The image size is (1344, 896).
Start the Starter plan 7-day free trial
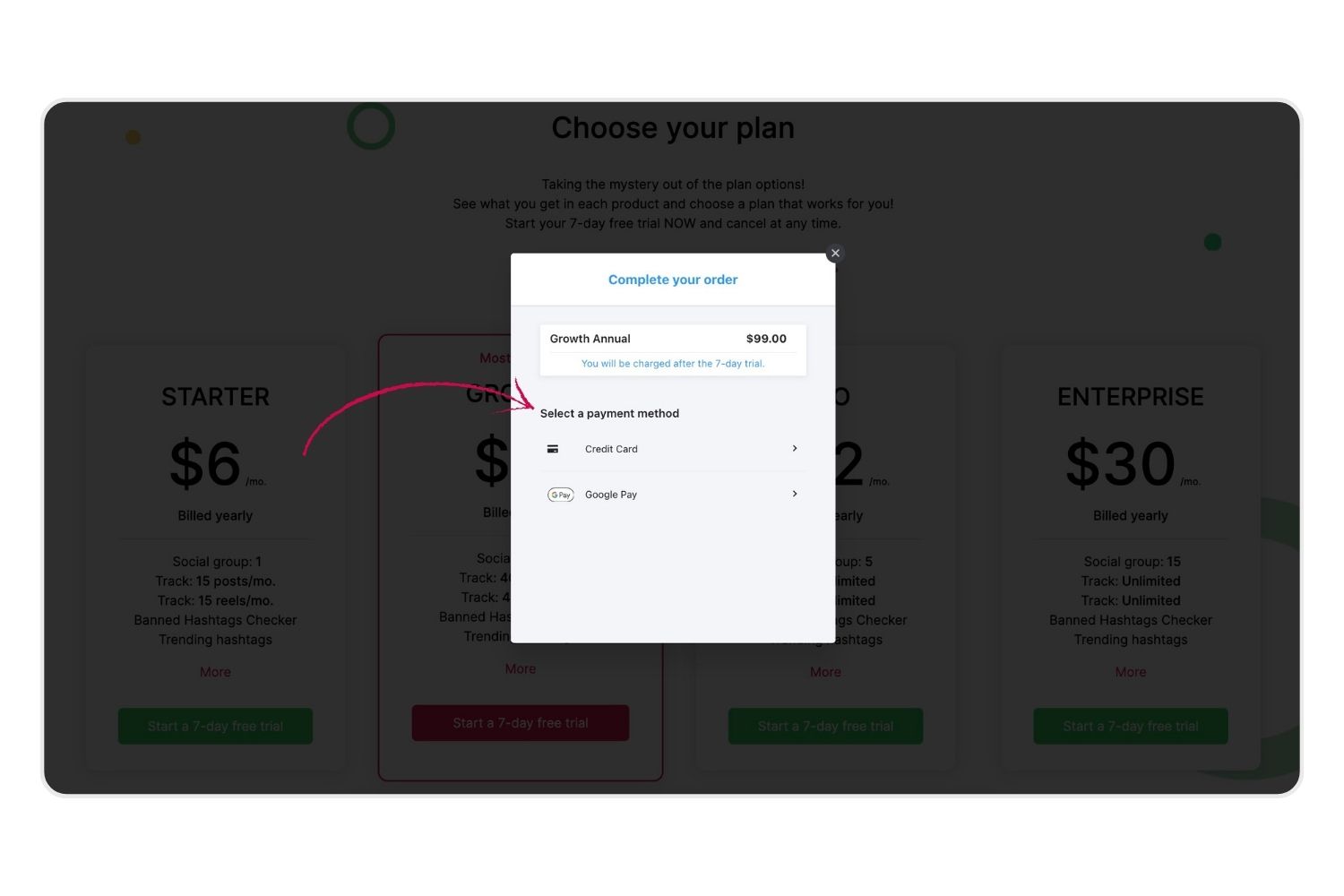[x=215, y=727]
